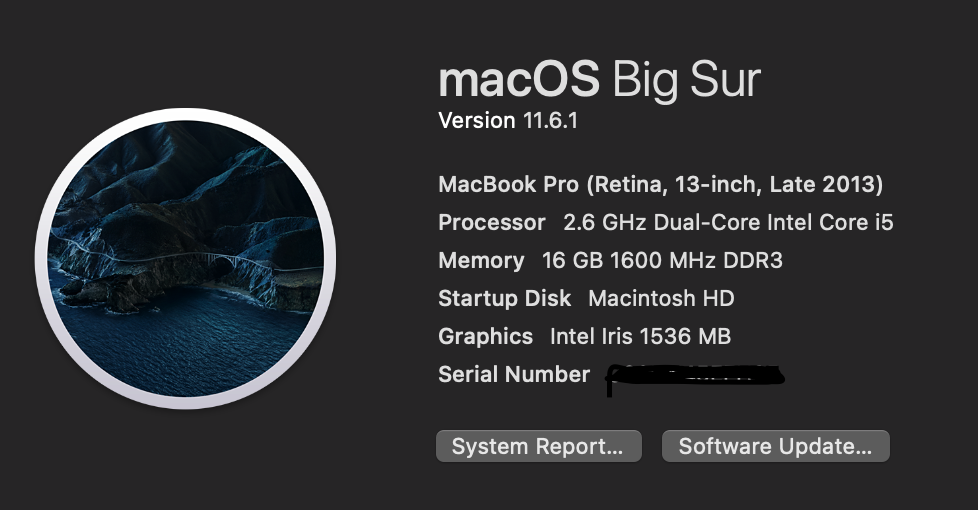The image size is (978, 510).
Task: Select the MacBook Pro model line
Action: point(660,185)
